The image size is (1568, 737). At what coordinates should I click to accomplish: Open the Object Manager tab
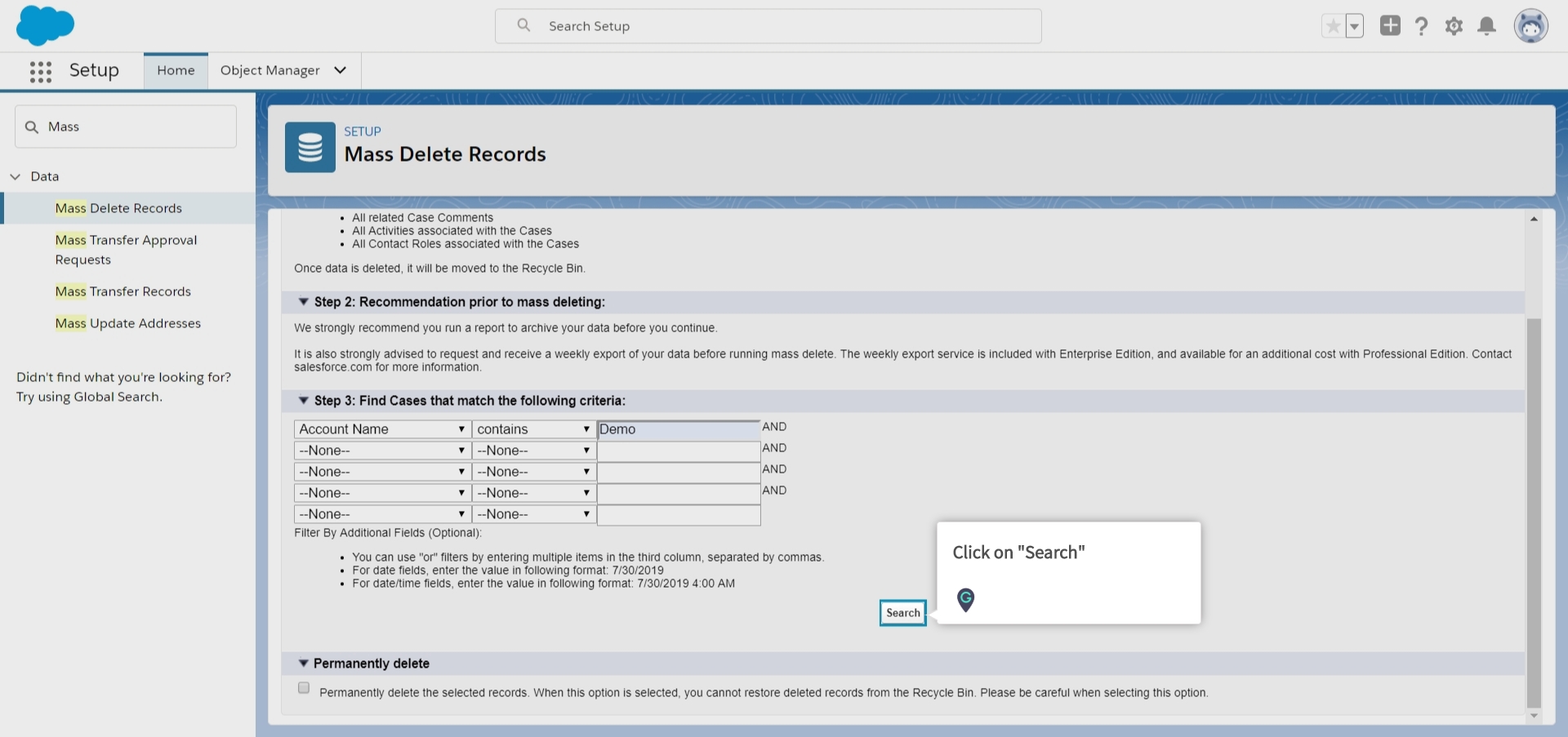pos(270,70)
